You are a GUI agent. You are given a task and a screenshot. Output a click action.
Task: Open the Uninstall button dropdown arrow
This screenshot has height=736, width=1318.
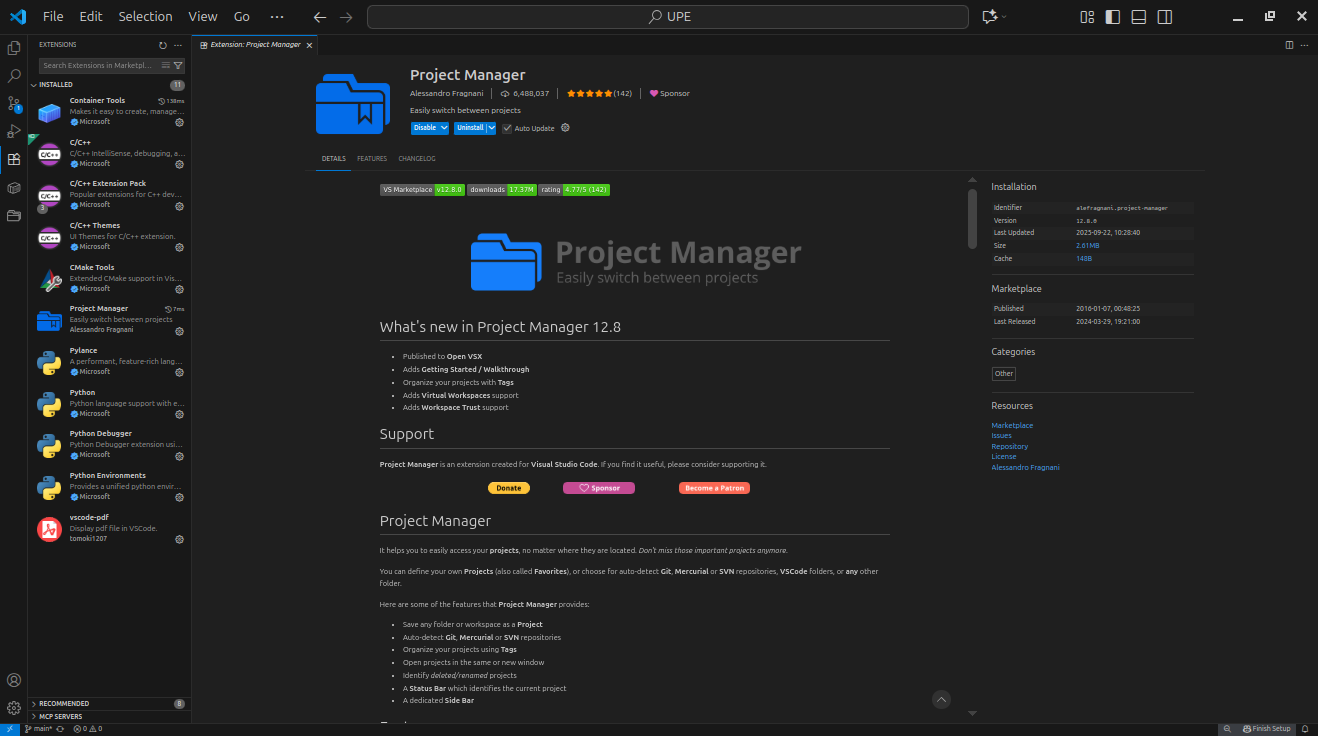489,127
